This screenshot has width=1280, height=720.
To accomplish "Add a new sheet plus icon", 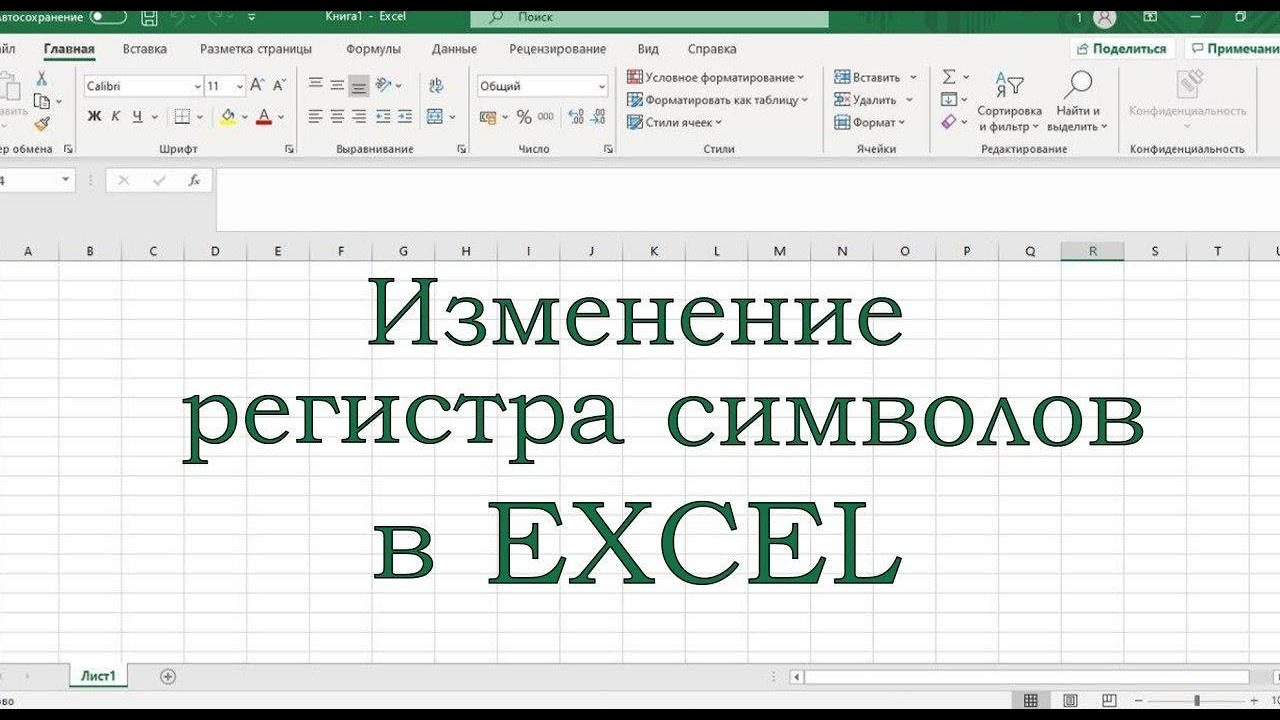I will tap(168, 677).
